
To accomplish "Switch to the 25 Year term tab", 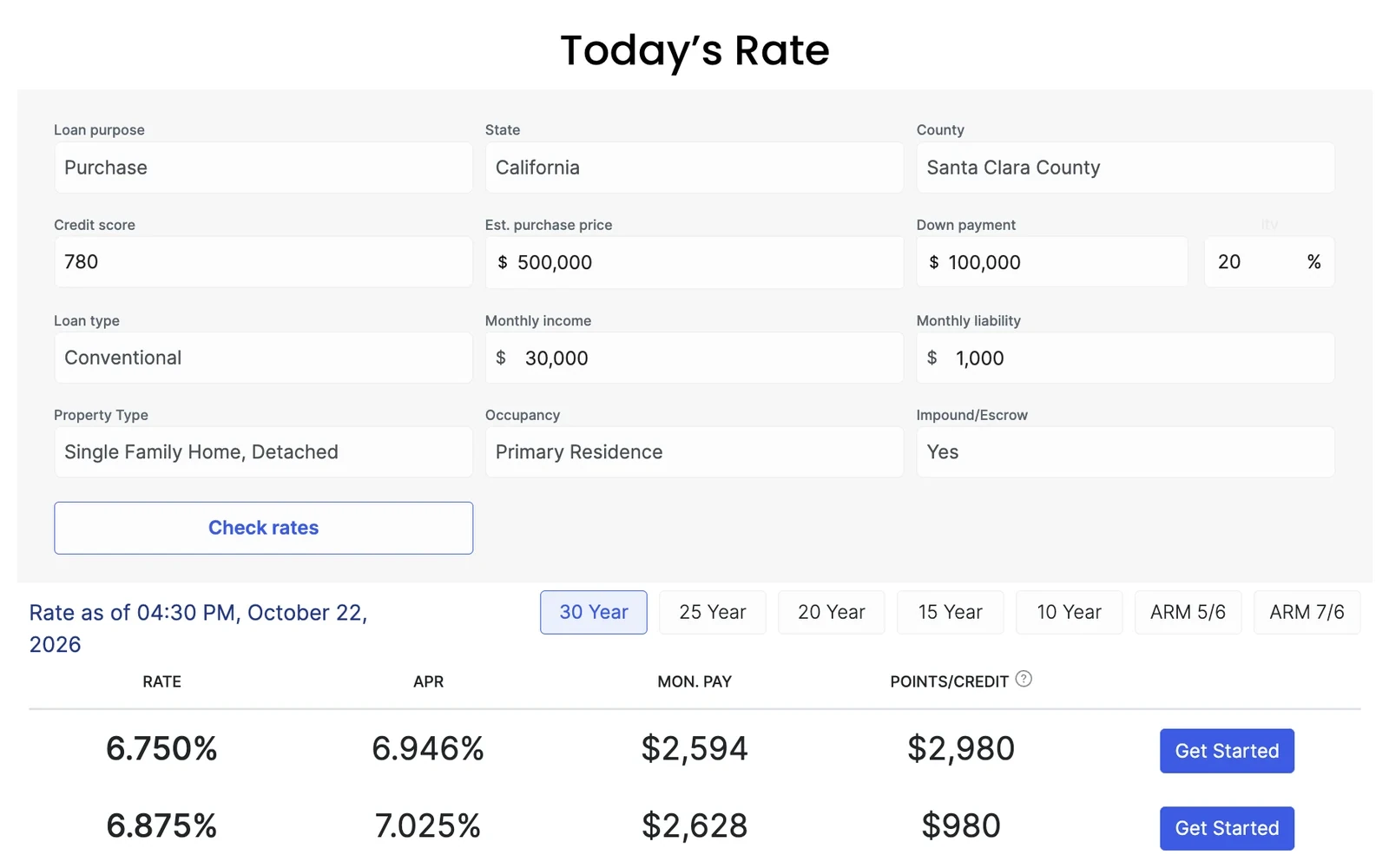I will pos(713,613).
